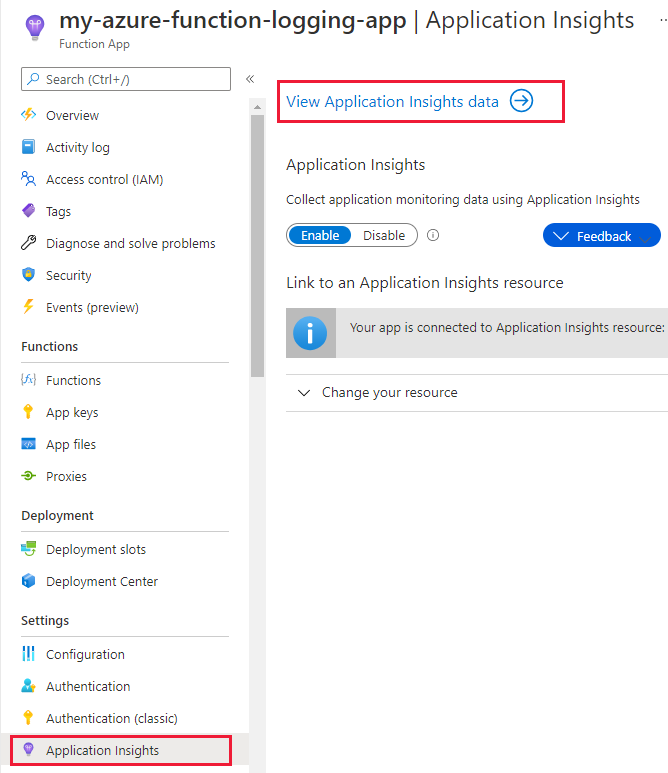Click the Deployment slots icon
The image size is (668, 773).
29,549
